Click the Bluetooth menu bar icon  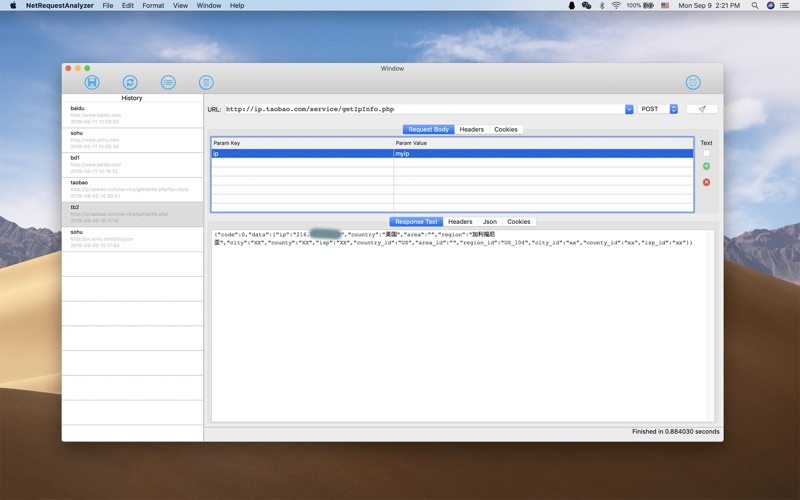[602, 6]
